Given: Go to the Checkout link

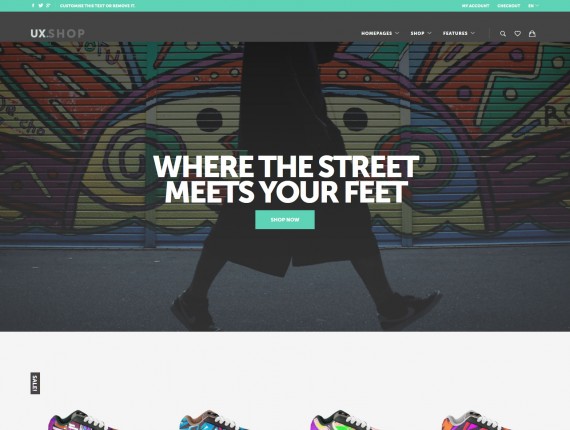Looking at the screenshot, I should (x=509, y=6).
